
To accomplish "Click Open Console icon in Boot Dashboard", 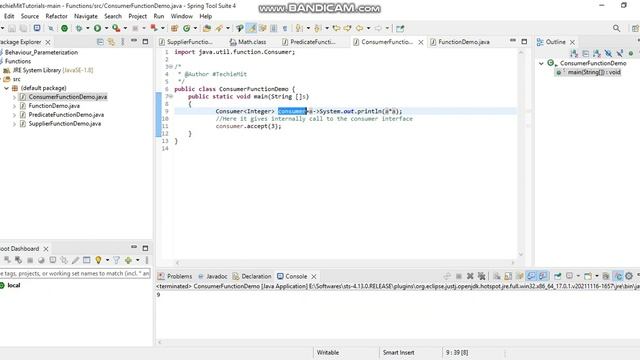I will (53, 260).
